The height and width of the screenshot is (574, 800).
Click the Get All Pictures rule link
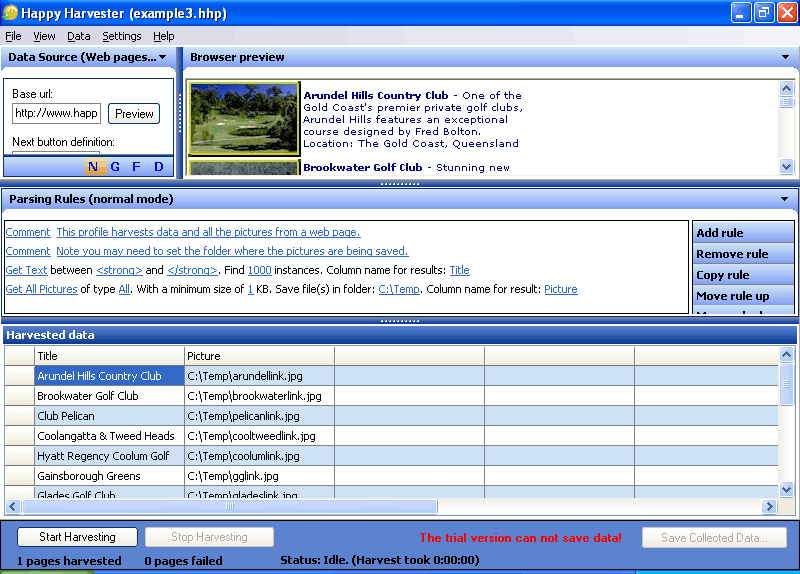point(41,289)
